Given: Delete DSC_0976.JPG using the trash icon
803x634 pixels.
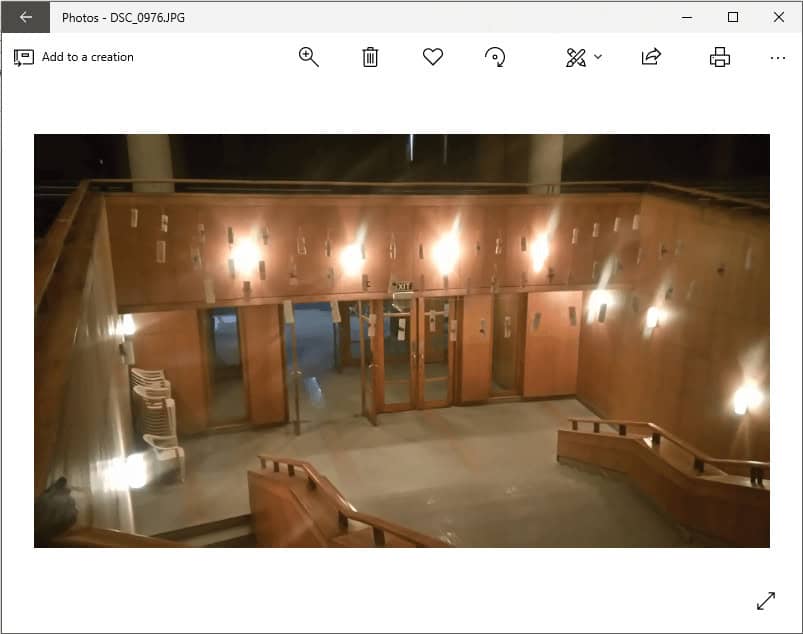Looking at the screenshot, I should pos(370,57).
